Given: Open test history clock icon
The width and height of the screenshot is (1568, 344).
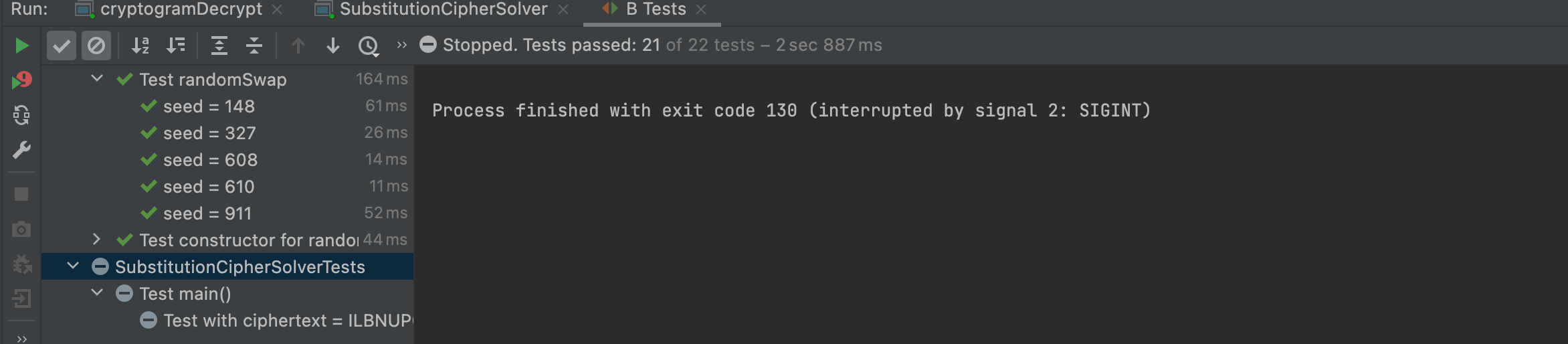Looking at the screenshot, I should 368,46.
